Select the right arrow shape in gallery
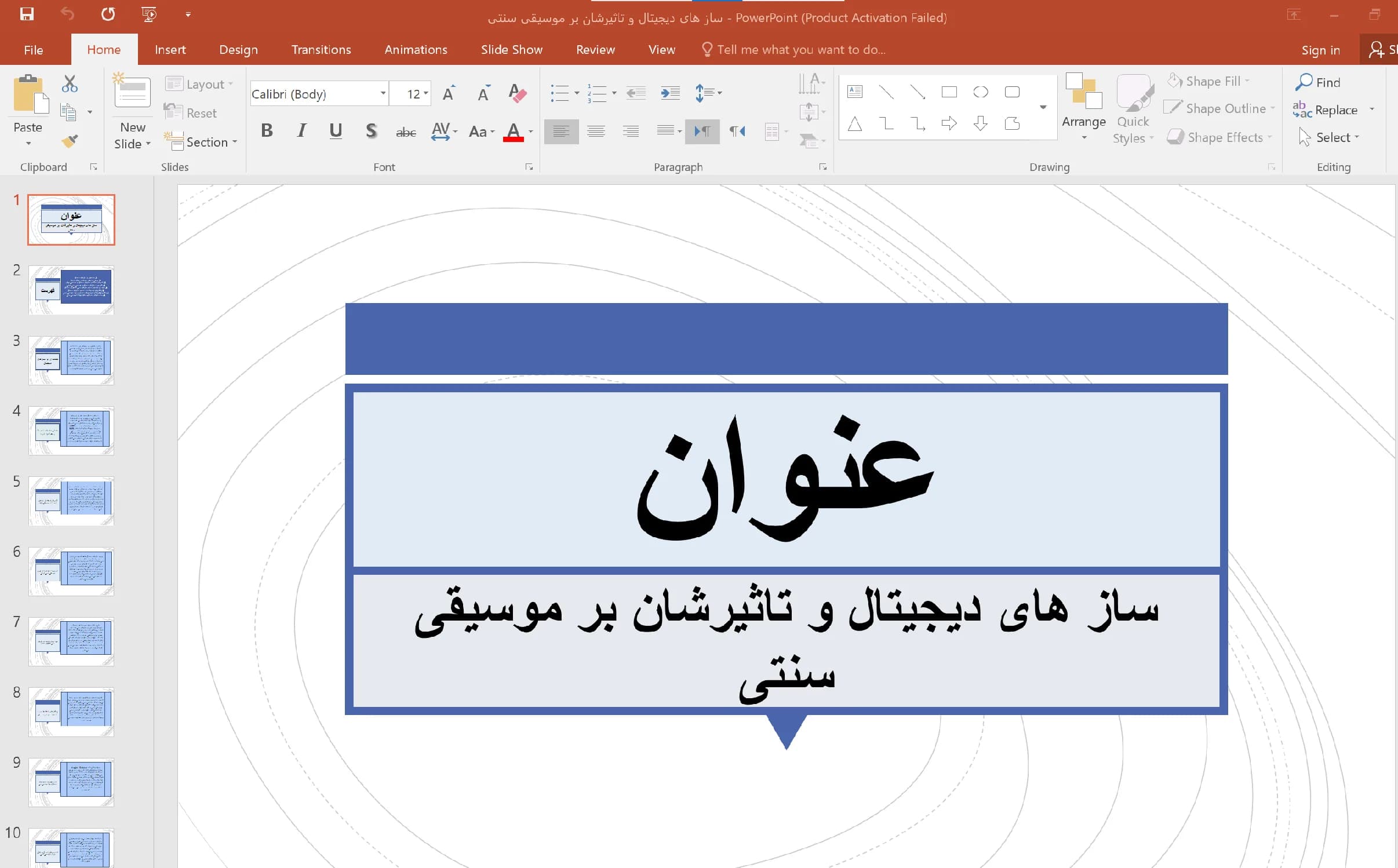This screenshot has height=868, width=1398. click(949, 123)
